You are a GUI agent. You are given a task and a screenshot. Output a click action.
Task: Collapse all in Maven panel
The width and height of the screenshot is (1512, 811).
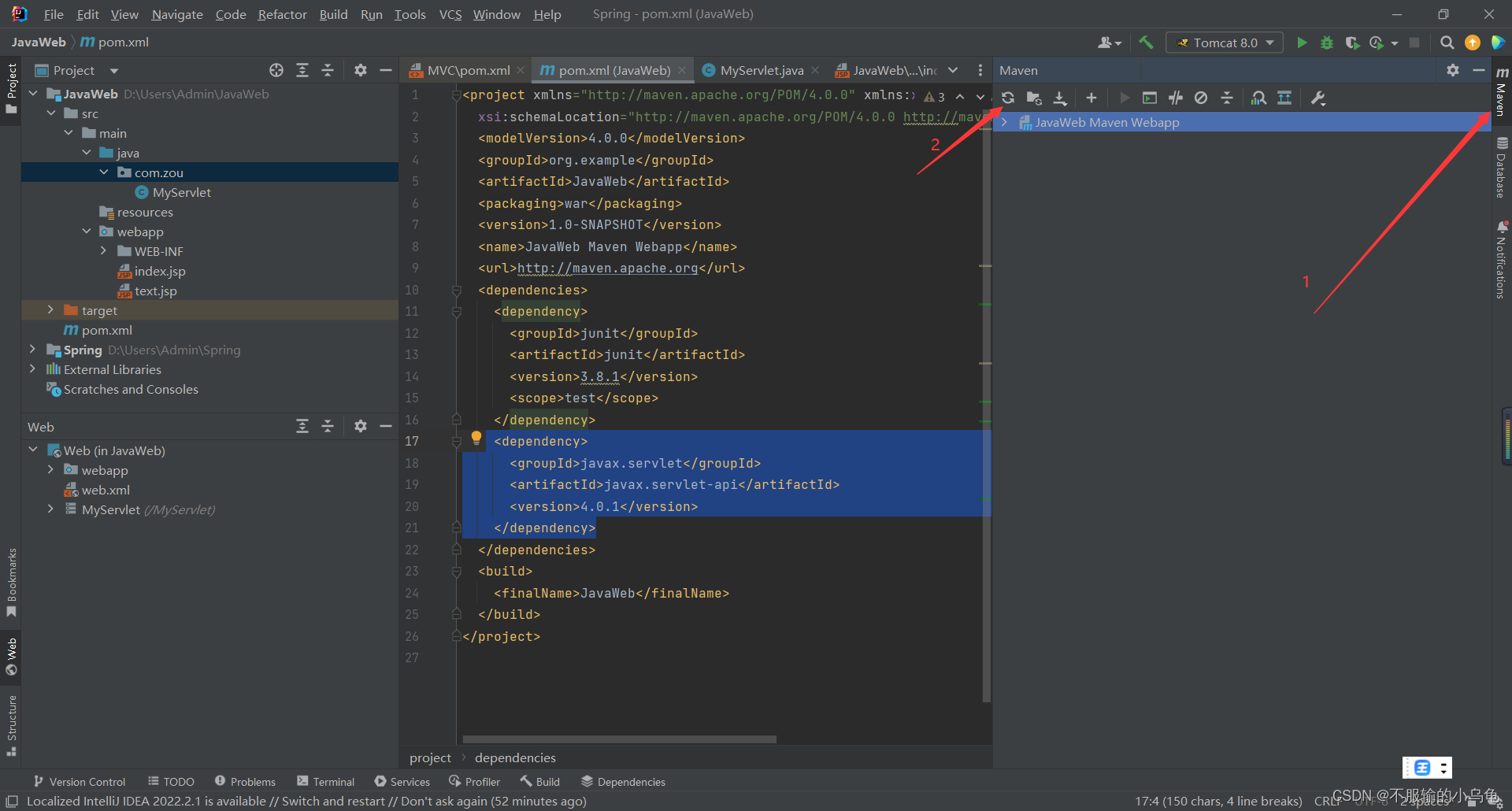pos(1226,98)
